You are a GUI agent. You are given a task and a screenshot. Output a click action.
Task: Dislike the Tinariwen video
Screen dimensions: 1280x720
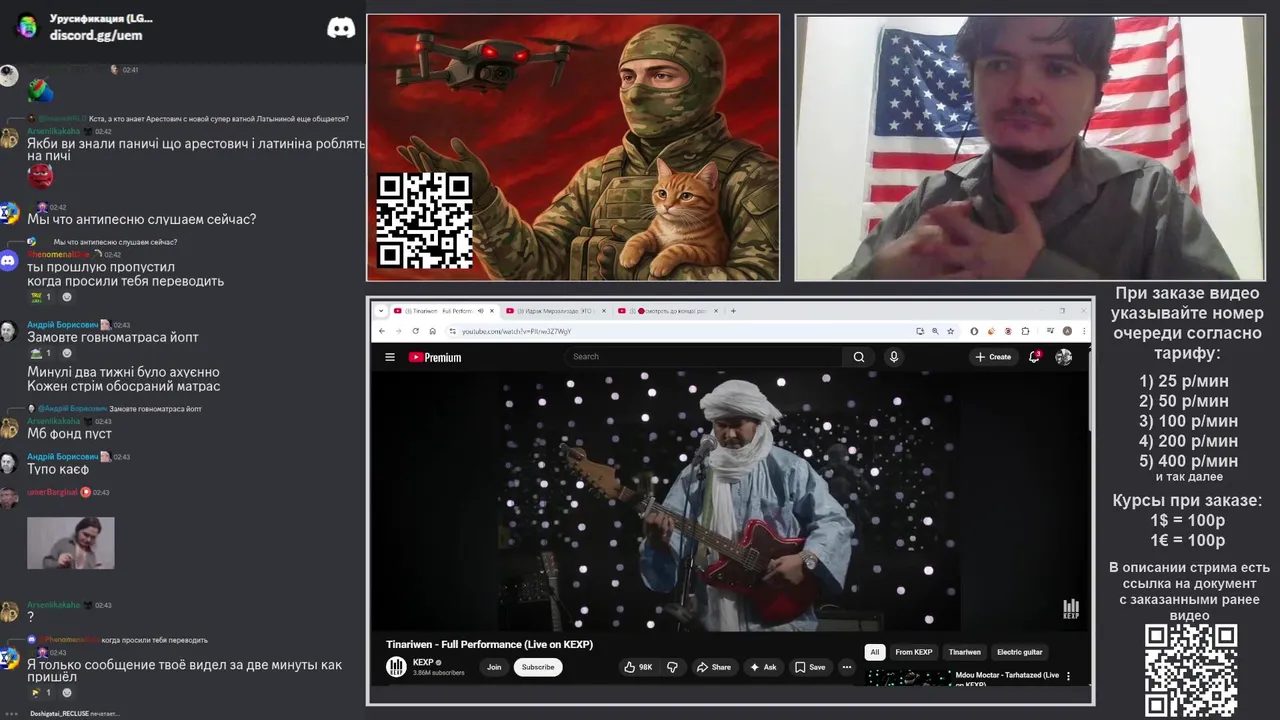(x=672, y=667)
